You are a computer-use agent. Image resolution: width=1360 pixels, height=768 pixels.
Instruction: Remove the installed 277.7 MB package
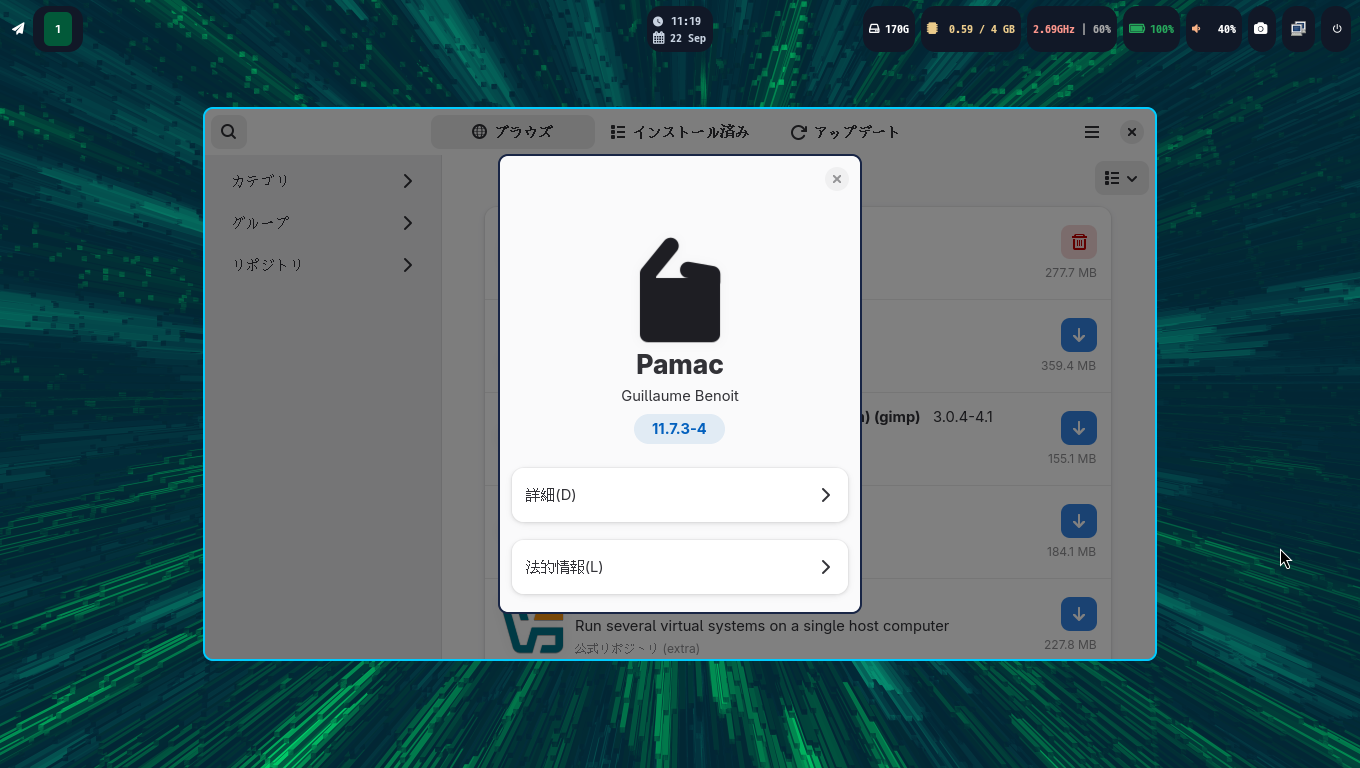tap(1079, 242)
